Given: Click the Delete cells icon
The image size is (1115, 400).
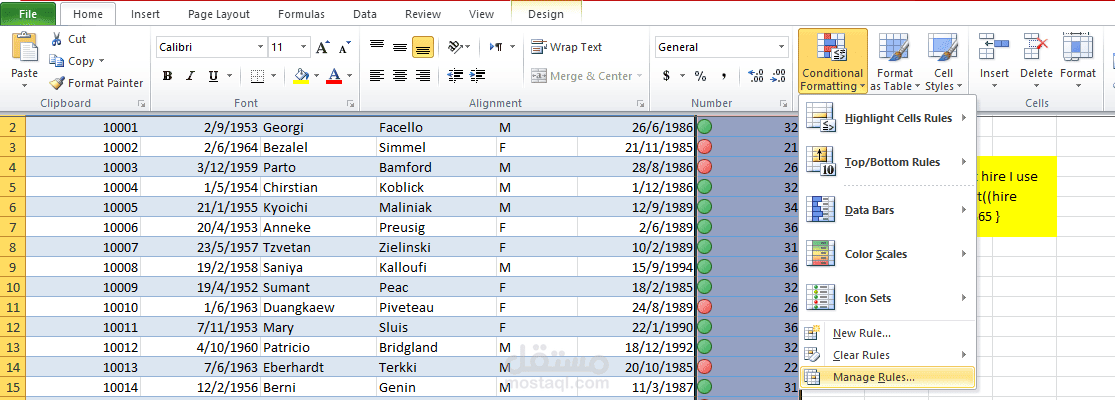Looking at the screenshot, I should pyautogui.click(x=1036, y=48).
